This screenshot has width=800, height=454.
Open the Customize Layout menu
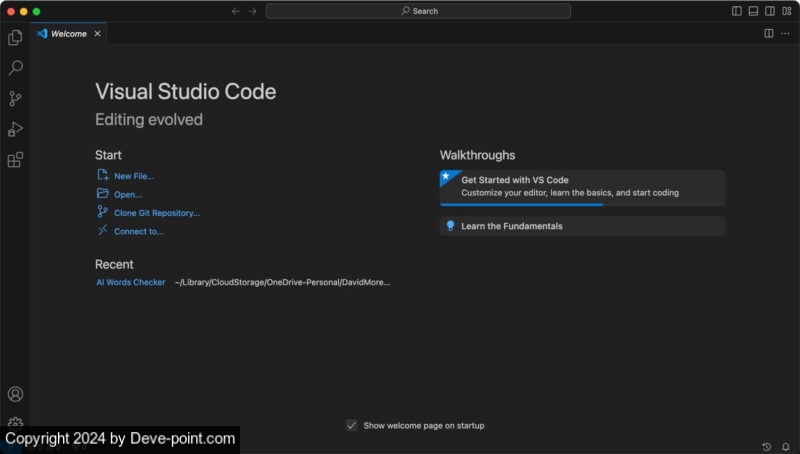point(786,11)
